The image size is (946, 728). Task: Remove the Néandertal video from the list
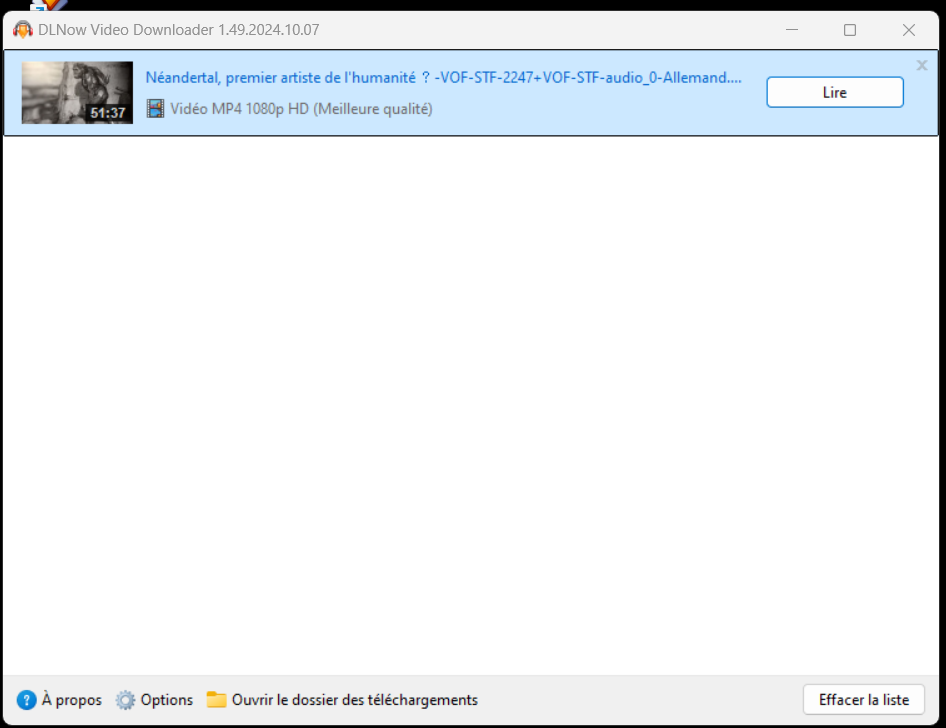(x=921, y=66)
